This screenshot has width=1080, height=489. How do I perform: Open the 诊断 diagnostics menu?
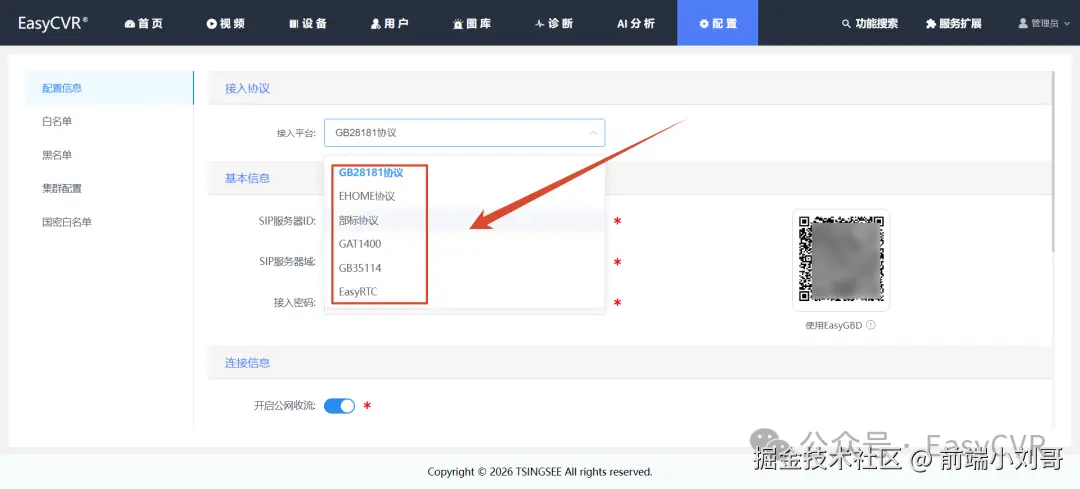pos(554,23)
